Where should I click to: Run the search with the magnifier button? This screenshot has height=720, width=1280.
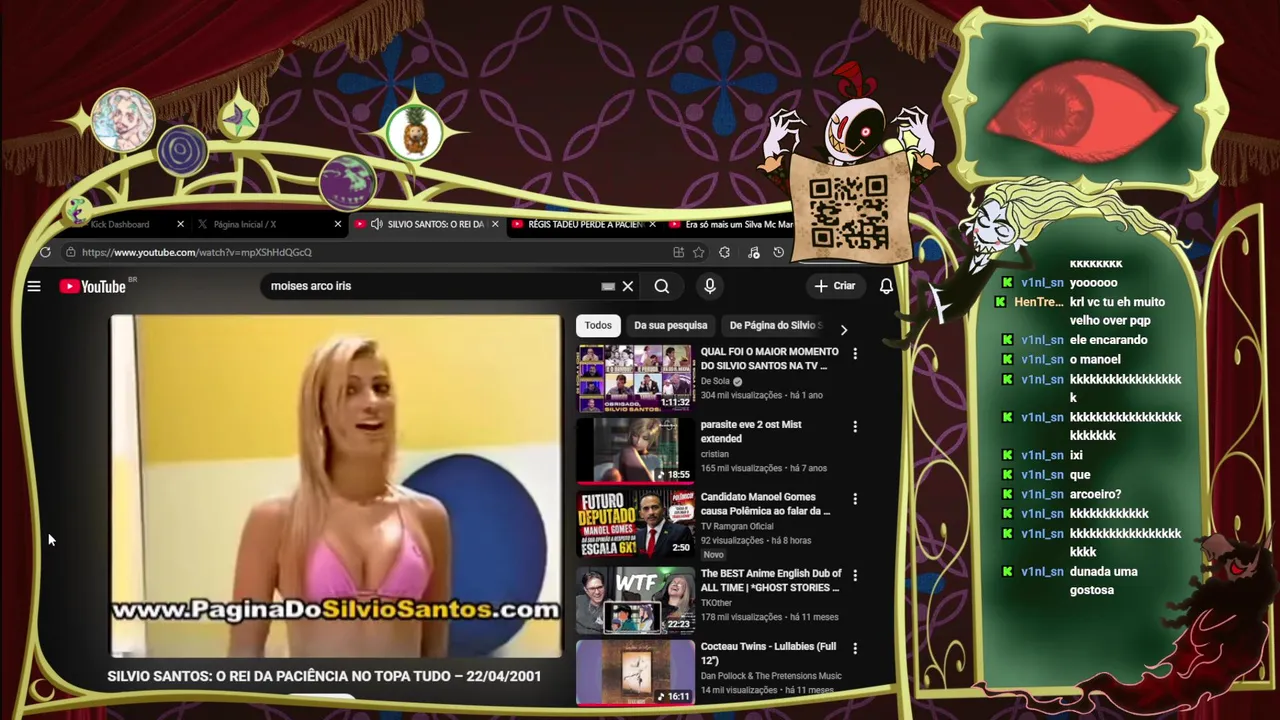662,286
